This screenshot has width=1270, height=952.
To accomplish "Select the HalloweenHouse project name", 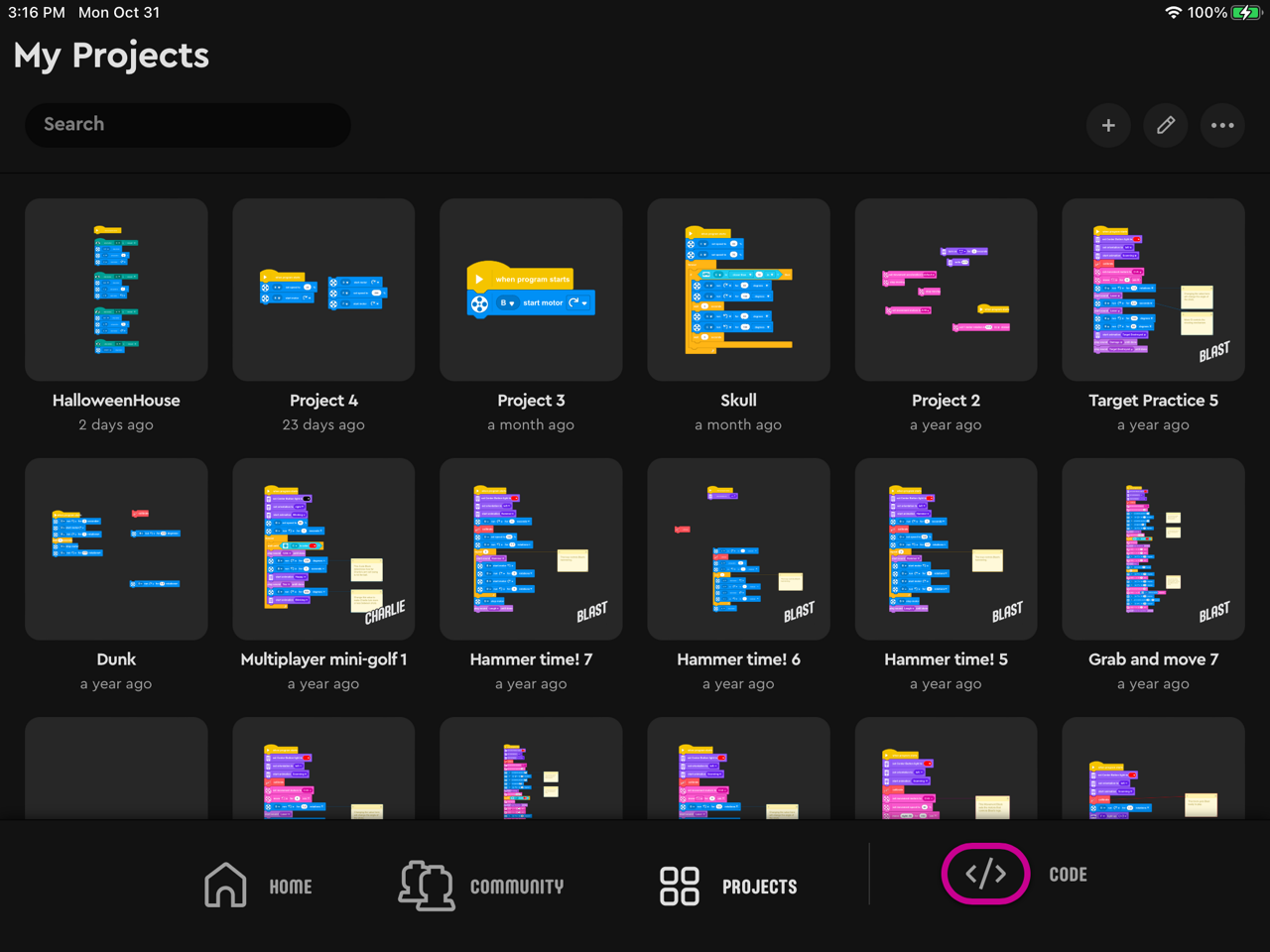I will (116, 401).
